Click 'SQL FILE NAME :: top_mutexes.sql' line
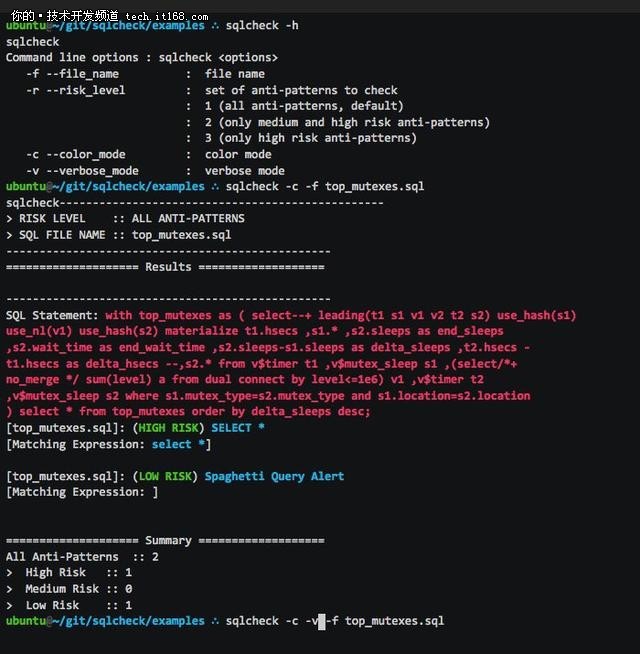Image resolution: width=640 pixels, height=654 pixels. (118, 235)
